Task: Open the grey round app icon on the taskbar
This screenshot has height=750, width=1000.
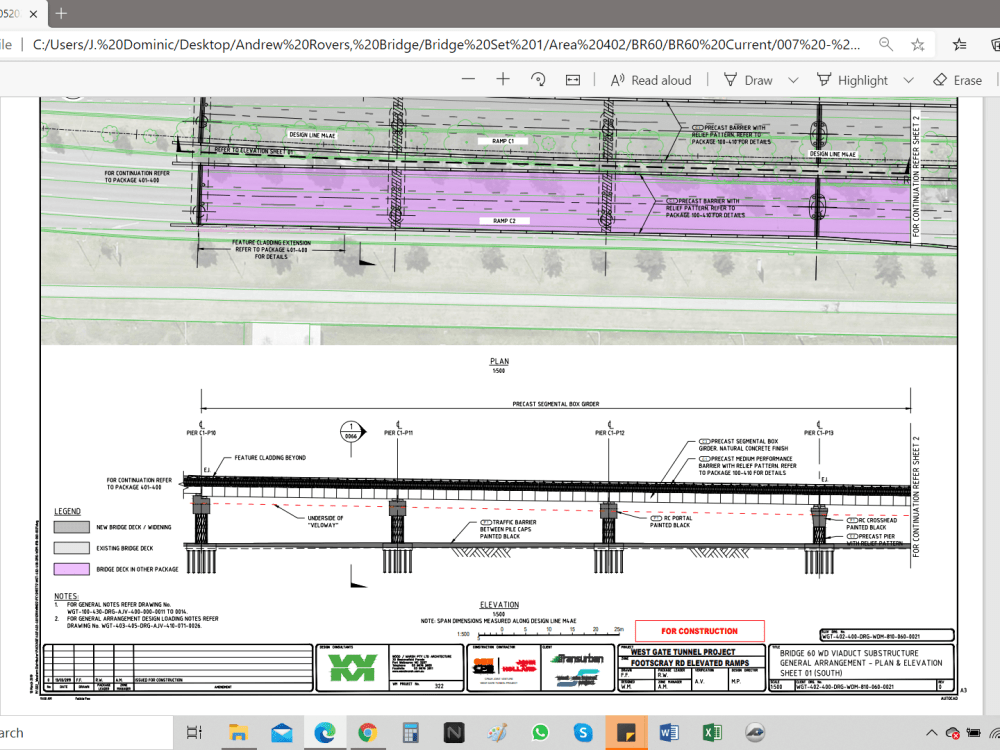Action: (755, 733)
